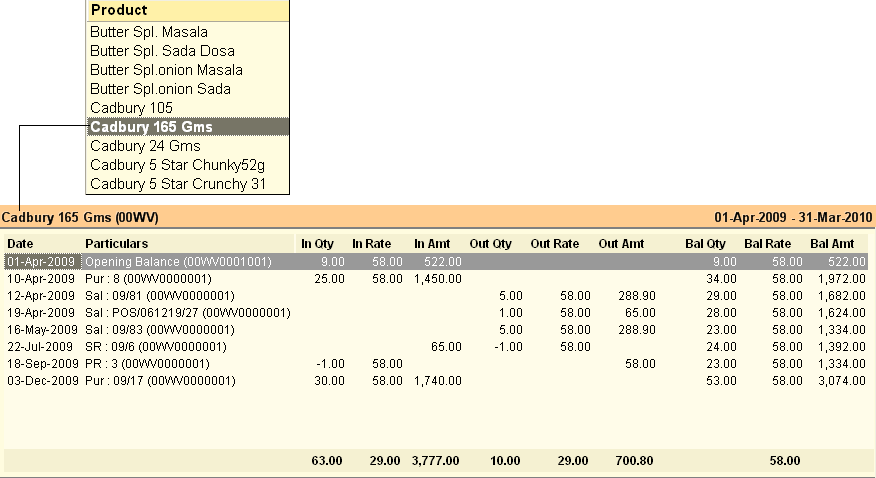The image size is (876, 478).
Task: Click the 01-Apr-2009 date cell
Action: click(41, 261)
